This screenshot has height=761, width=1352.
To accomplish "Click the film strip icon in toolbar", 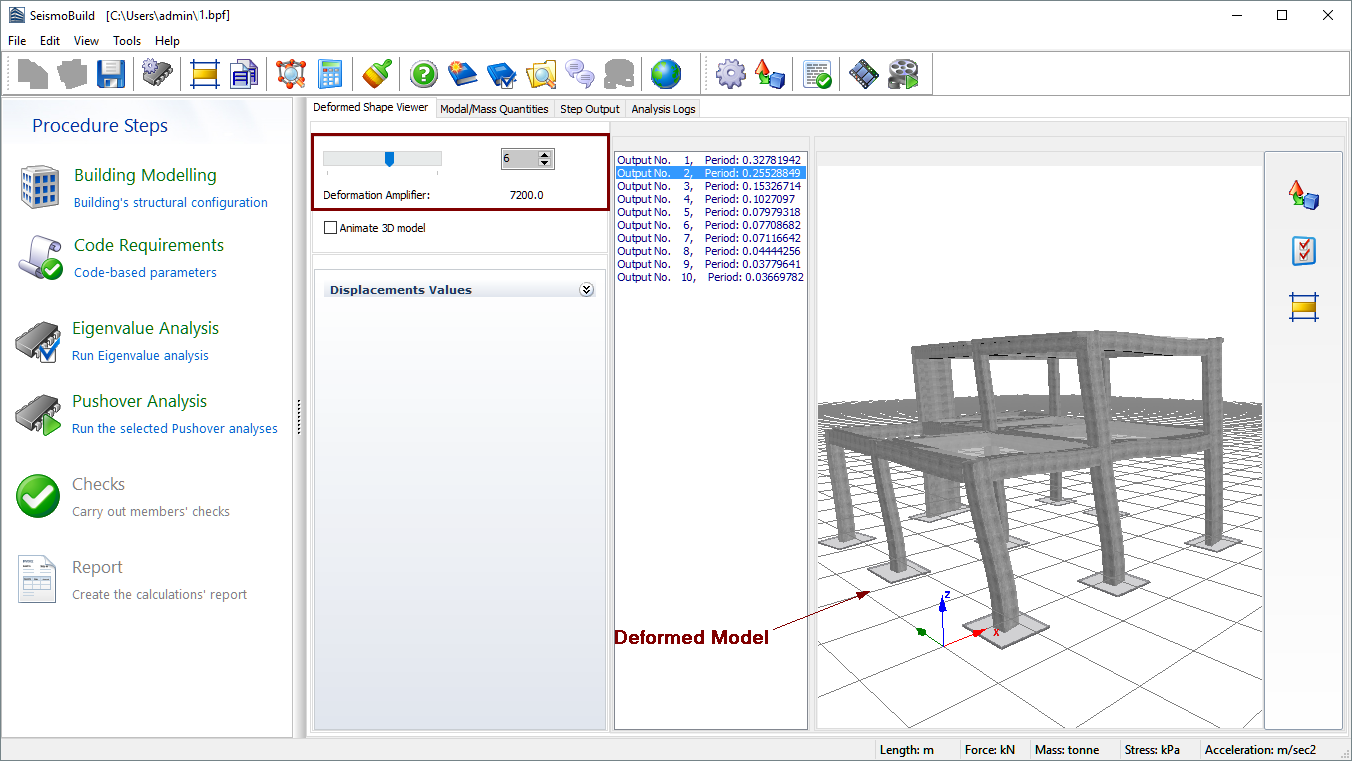I will (863, 74).
